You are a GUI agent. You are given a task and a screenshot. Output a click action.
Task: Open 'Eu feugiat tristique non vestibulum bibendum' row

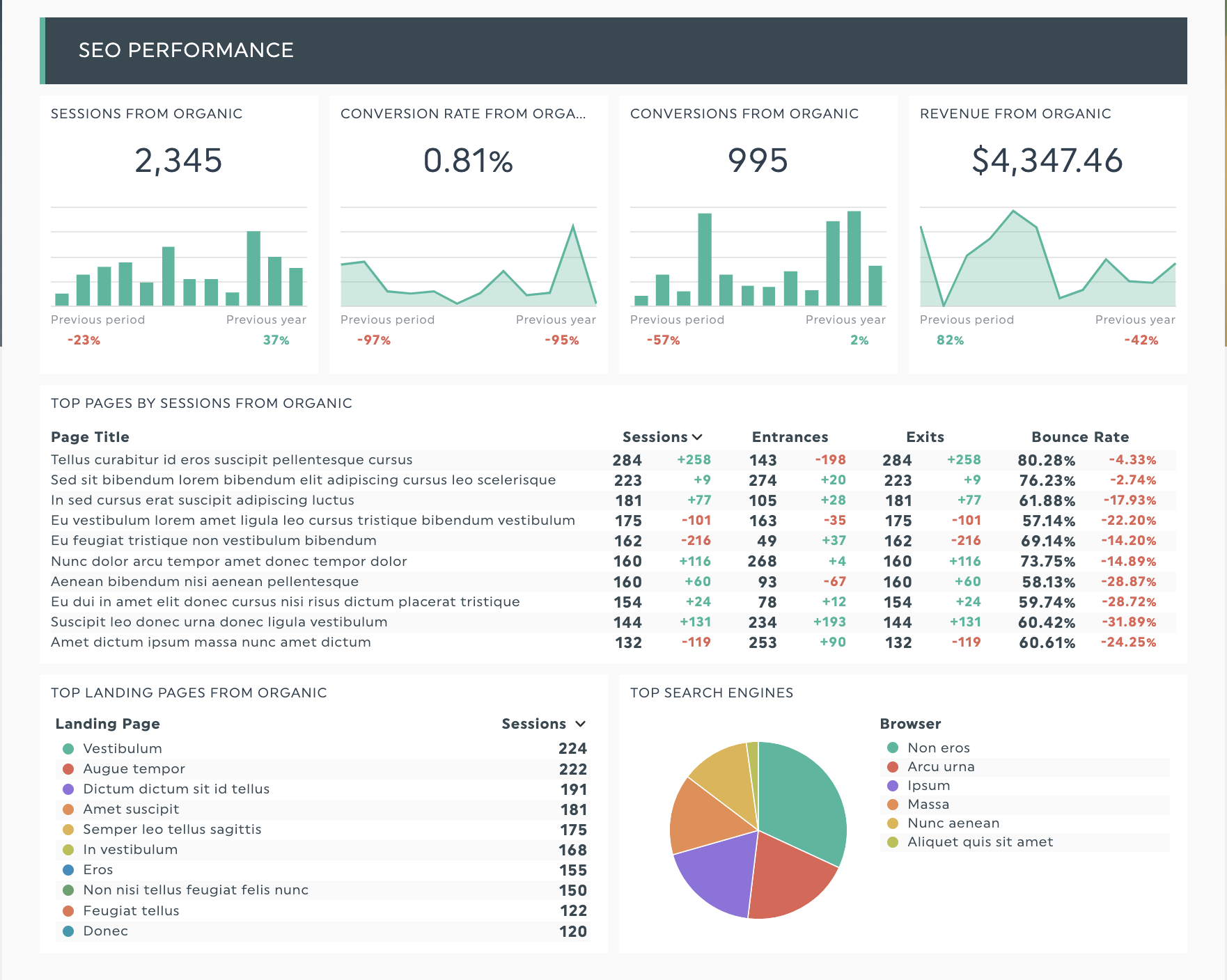613,541
